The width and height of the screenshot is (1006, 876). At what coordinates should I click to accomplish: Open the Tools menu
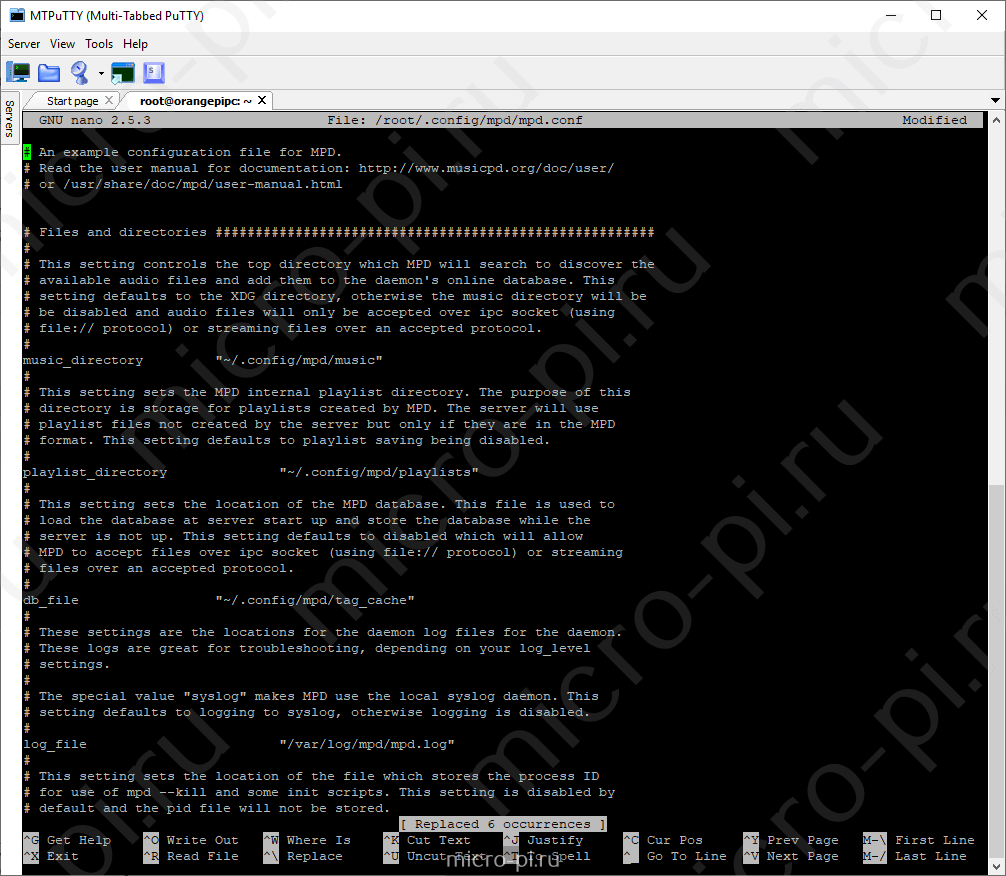(99, 44)
